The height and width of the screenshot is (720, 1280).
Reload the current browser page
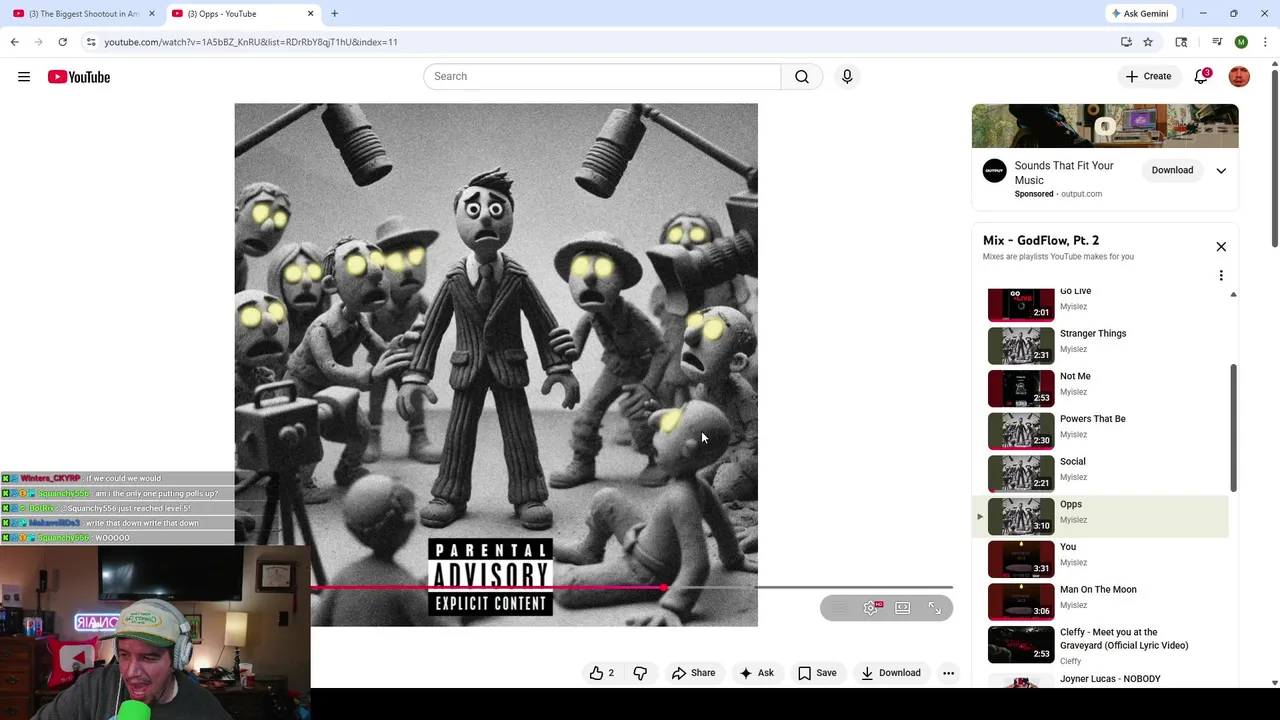tap(62, 42)
